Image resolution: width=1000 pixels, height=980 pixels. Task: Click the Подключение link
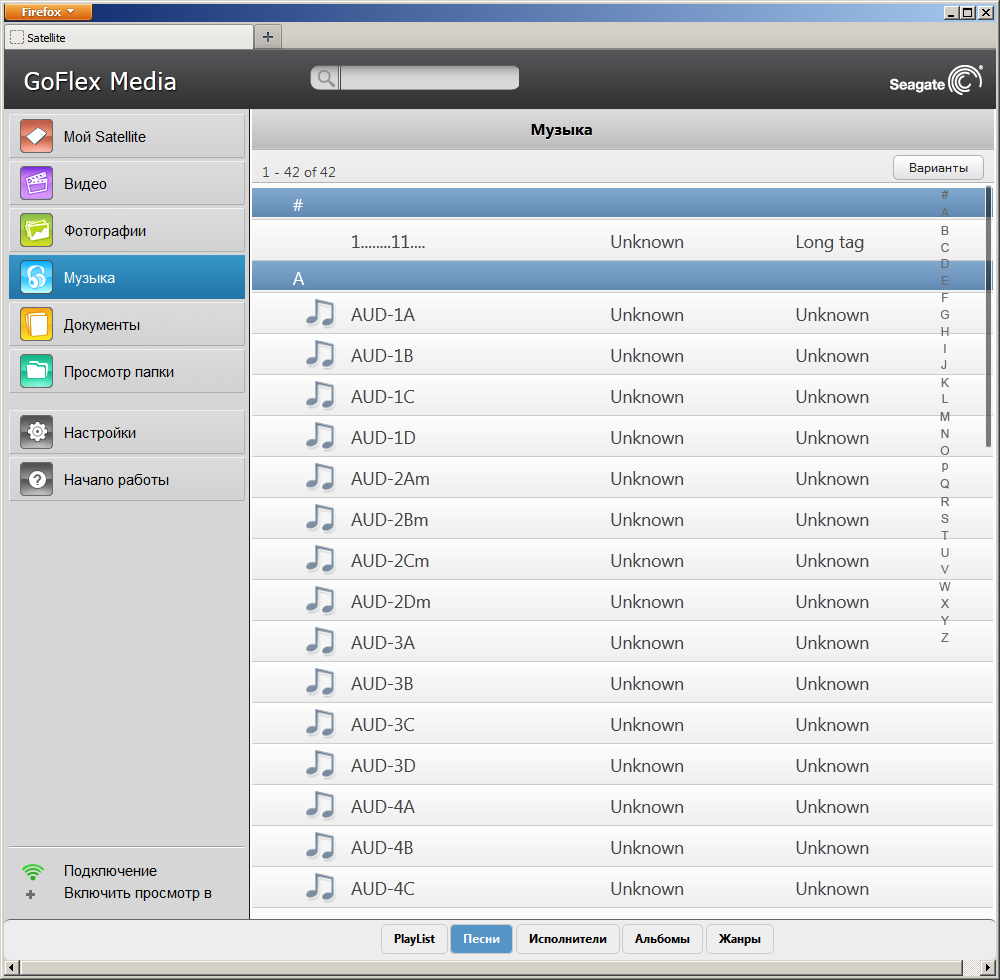coord(110,871)
